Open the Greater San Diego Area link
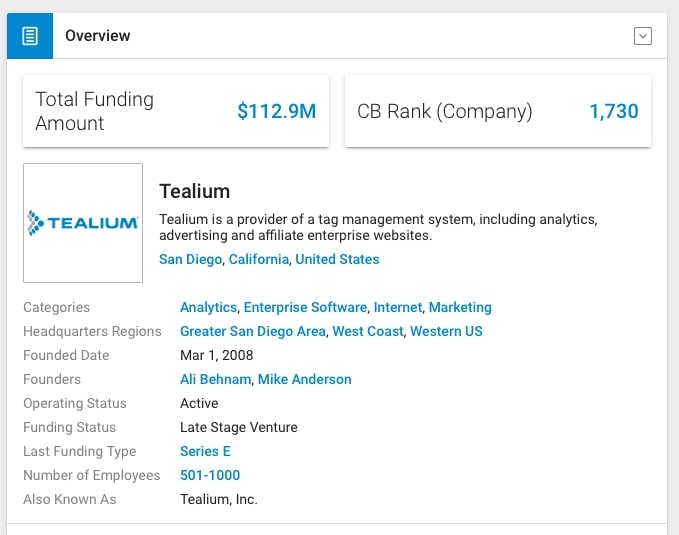The image size is (679, 535). tap(253, 331)
